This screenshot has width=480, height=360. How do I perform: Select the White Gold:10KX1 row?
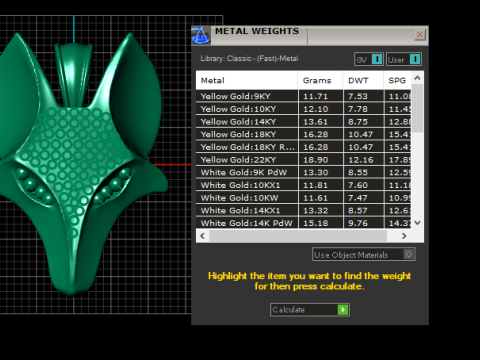tap(303, 185)
